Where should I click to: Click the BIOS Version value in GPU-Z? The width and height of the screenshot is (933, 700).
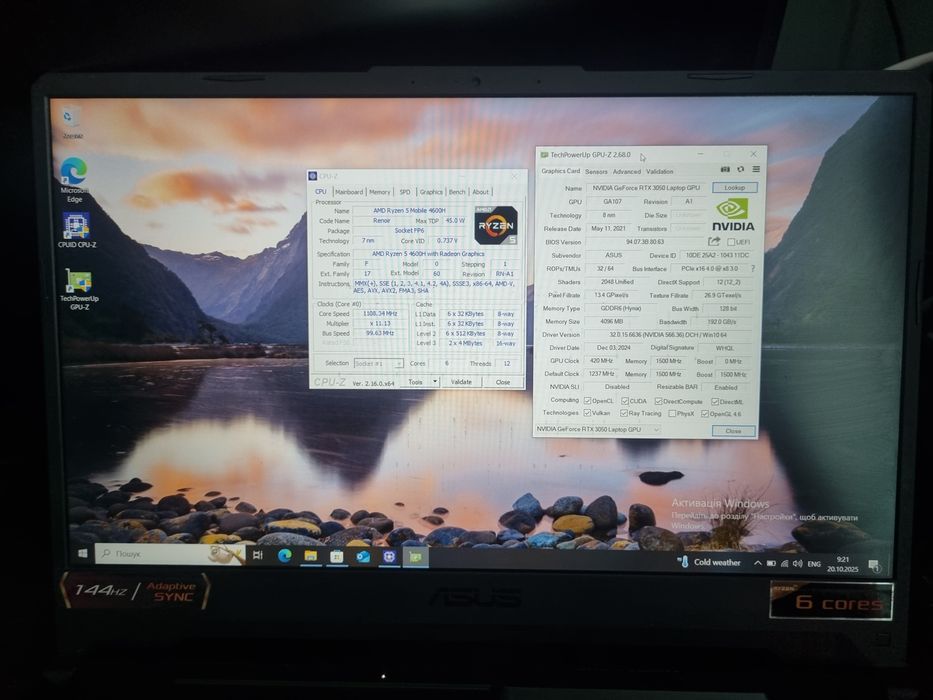click(x=645, y=242)
